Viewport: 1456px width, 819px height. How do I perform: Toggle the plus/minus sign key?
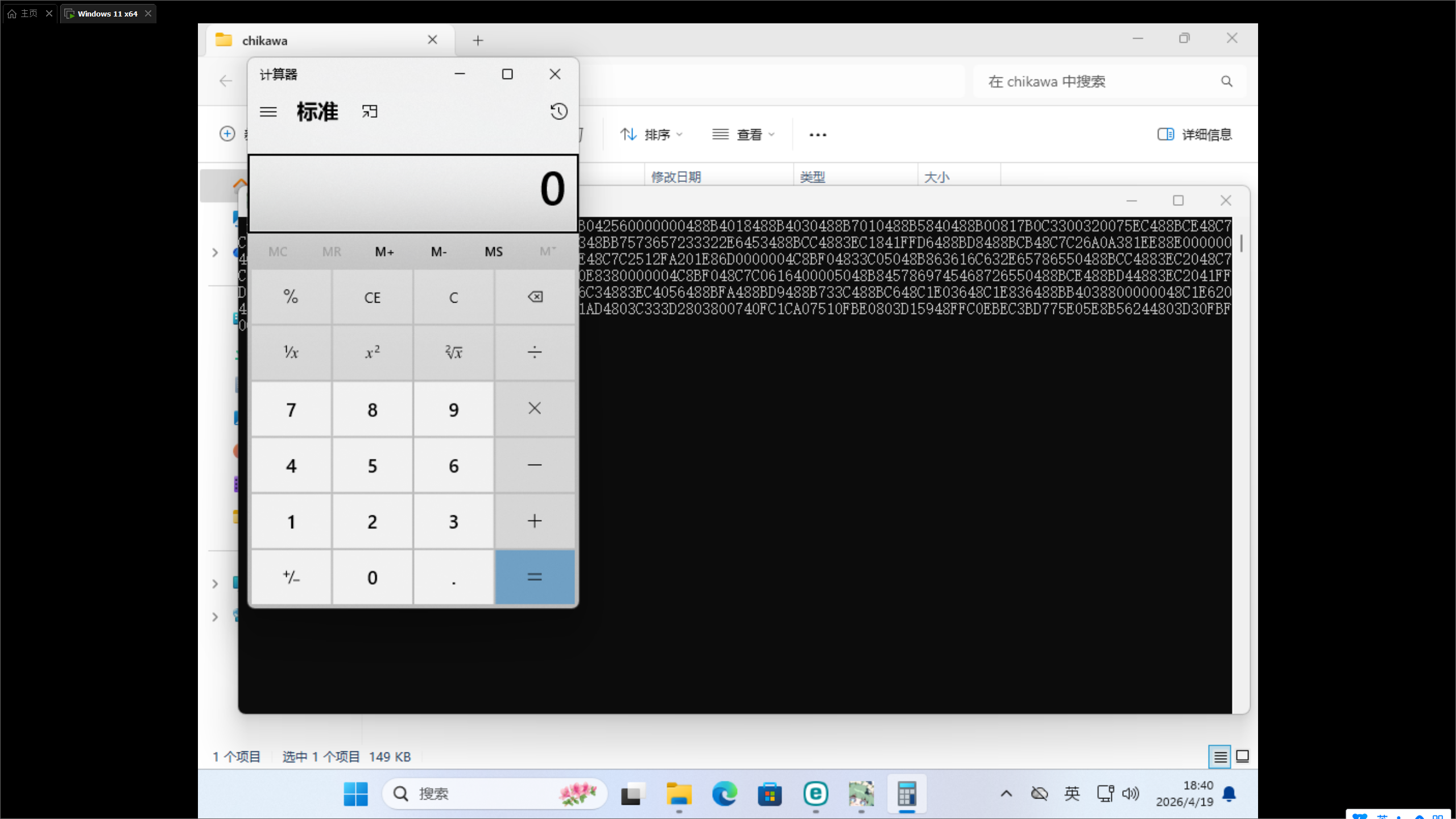(x=291, y=577)
